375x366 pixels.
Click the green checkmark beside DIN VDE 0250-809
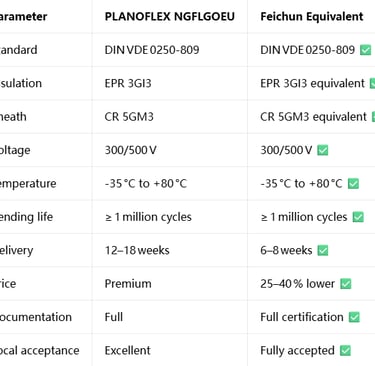(x=365, y=50)
